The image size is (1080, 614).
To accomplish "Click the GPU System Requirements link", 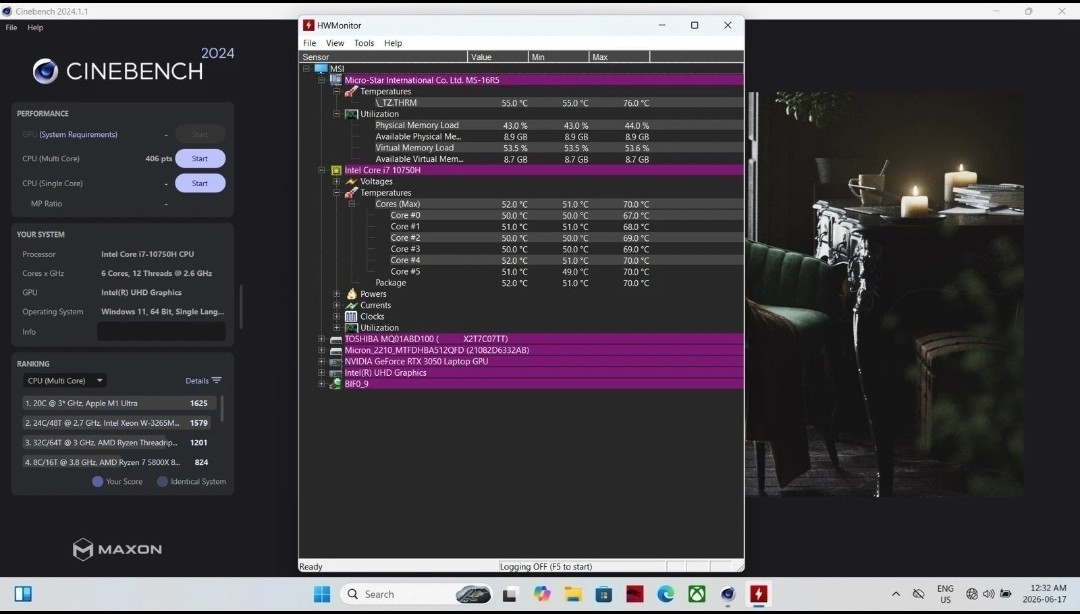I will tap(78, 134).
